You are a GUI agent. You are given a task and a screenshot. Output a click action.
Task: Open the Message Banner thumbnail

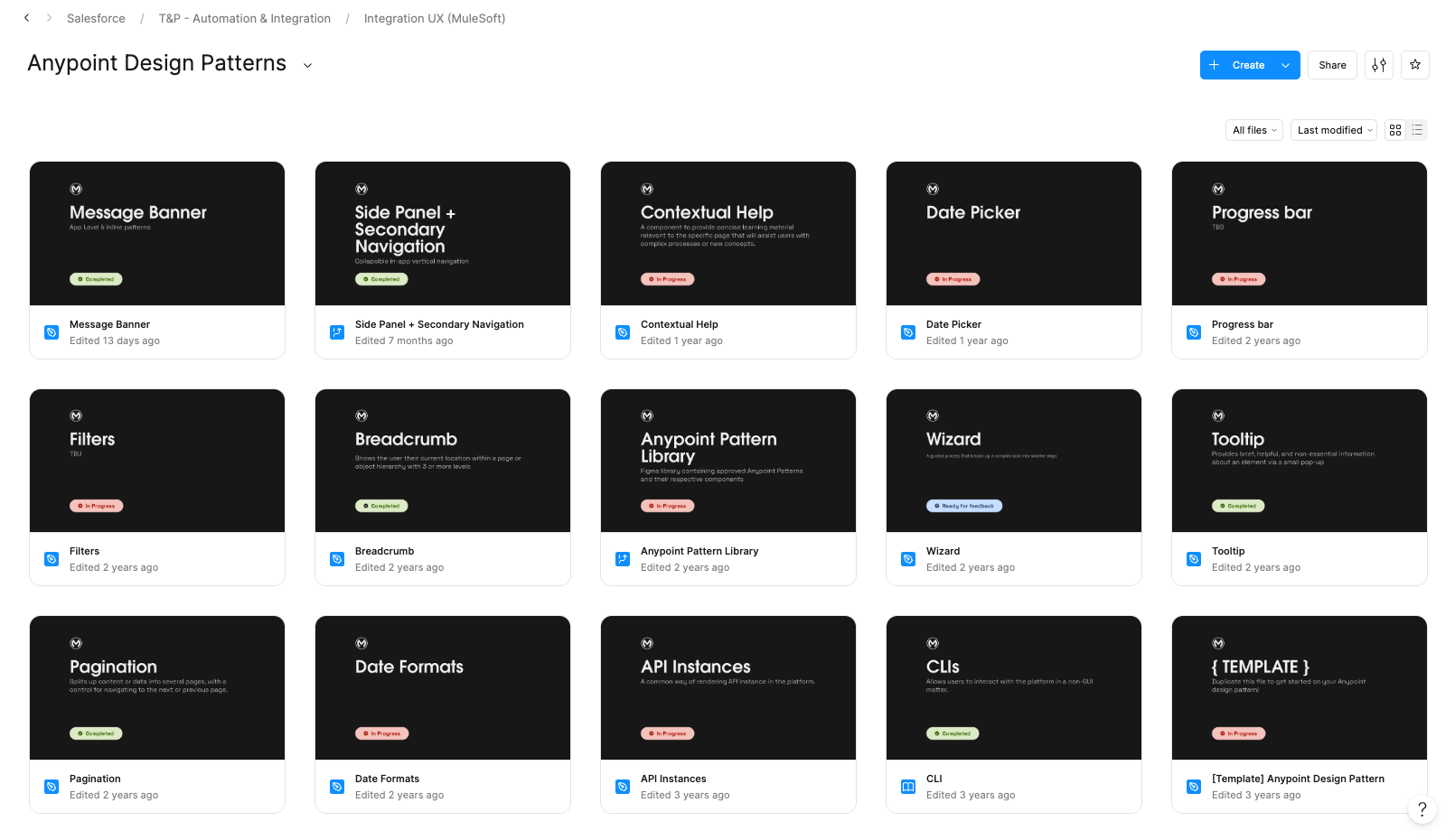[157, 234]
